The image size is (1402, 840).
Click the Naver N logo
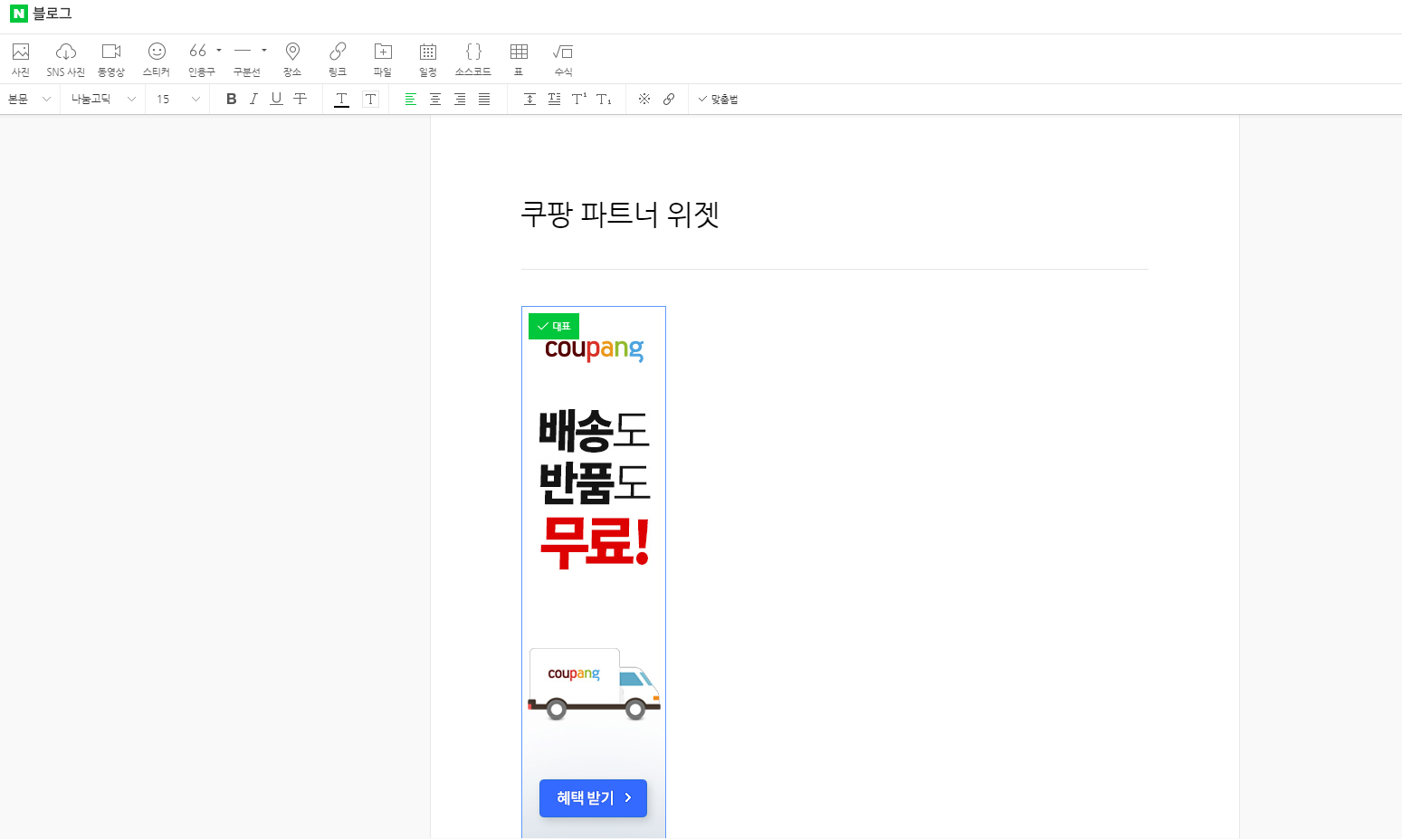click(19, 14)
